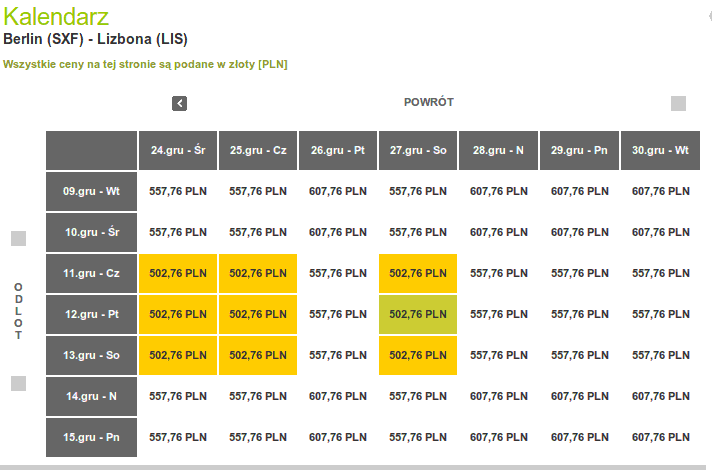Viewport: 712px width, 475px height.
Task: Click the grey later departure dates square
Action: (19, 384)
